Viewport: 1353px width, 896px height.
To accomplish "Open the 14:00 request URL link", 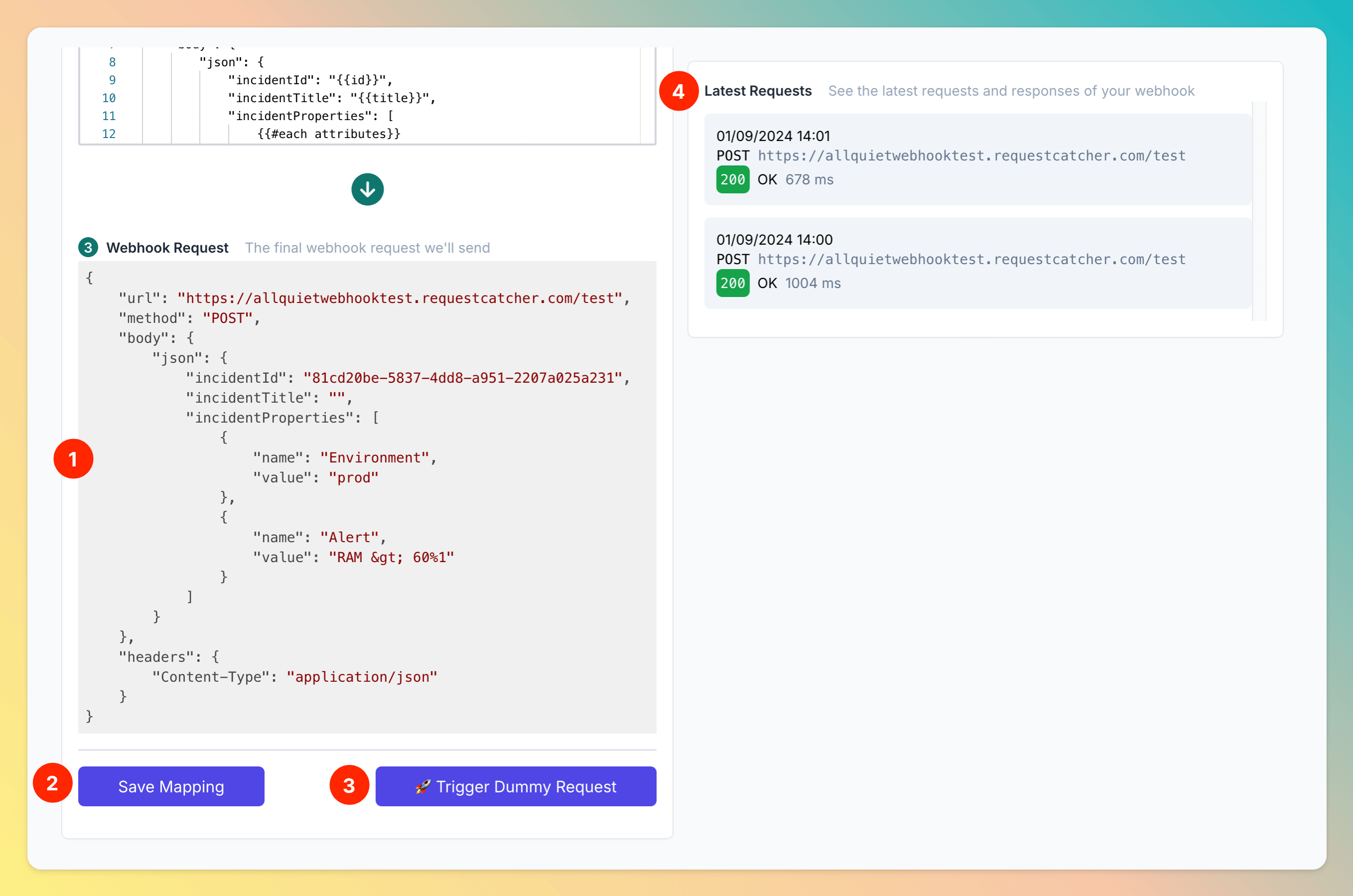I will click(971, 260).
